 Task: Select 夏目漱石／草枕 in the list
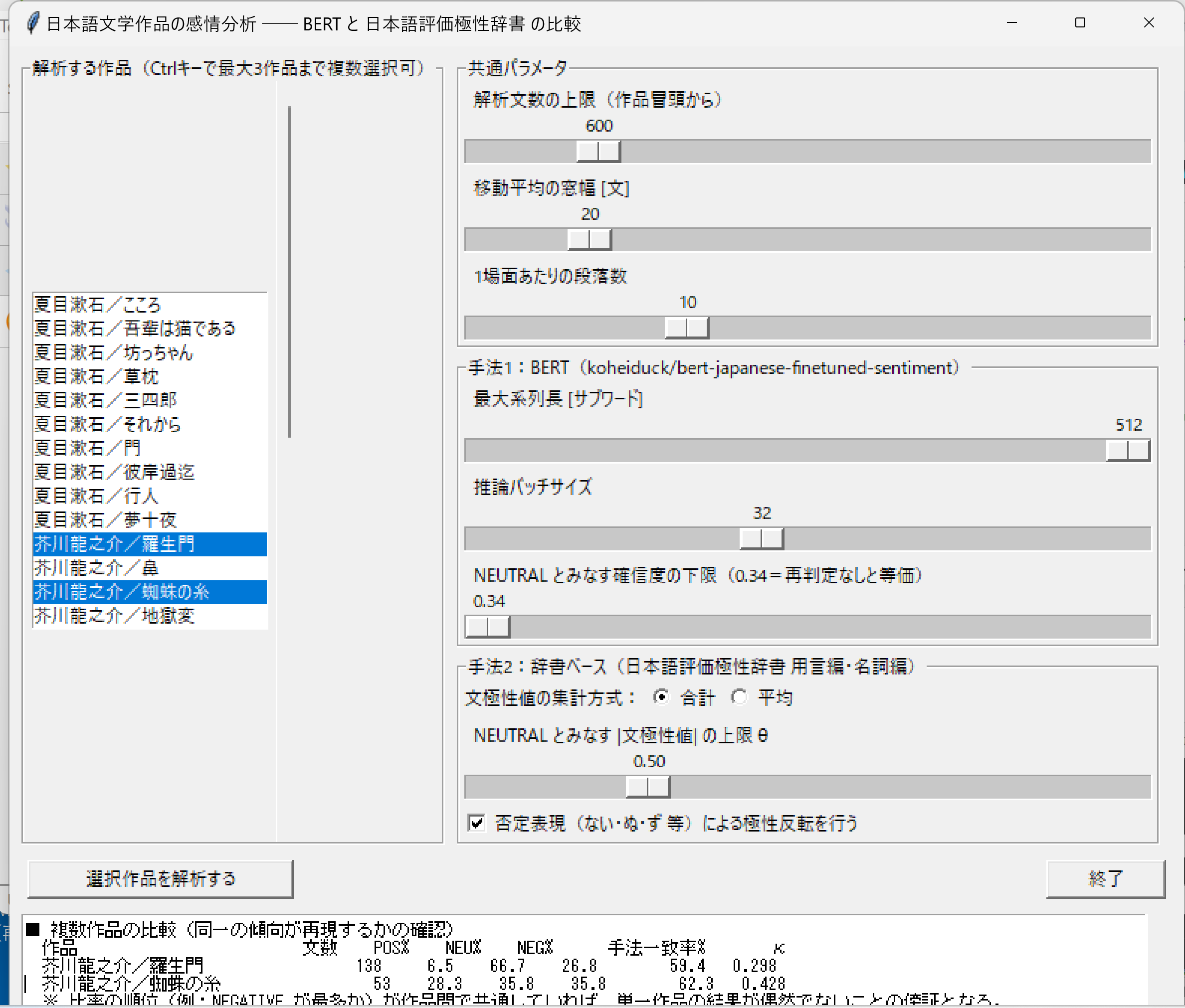point(150,376)
